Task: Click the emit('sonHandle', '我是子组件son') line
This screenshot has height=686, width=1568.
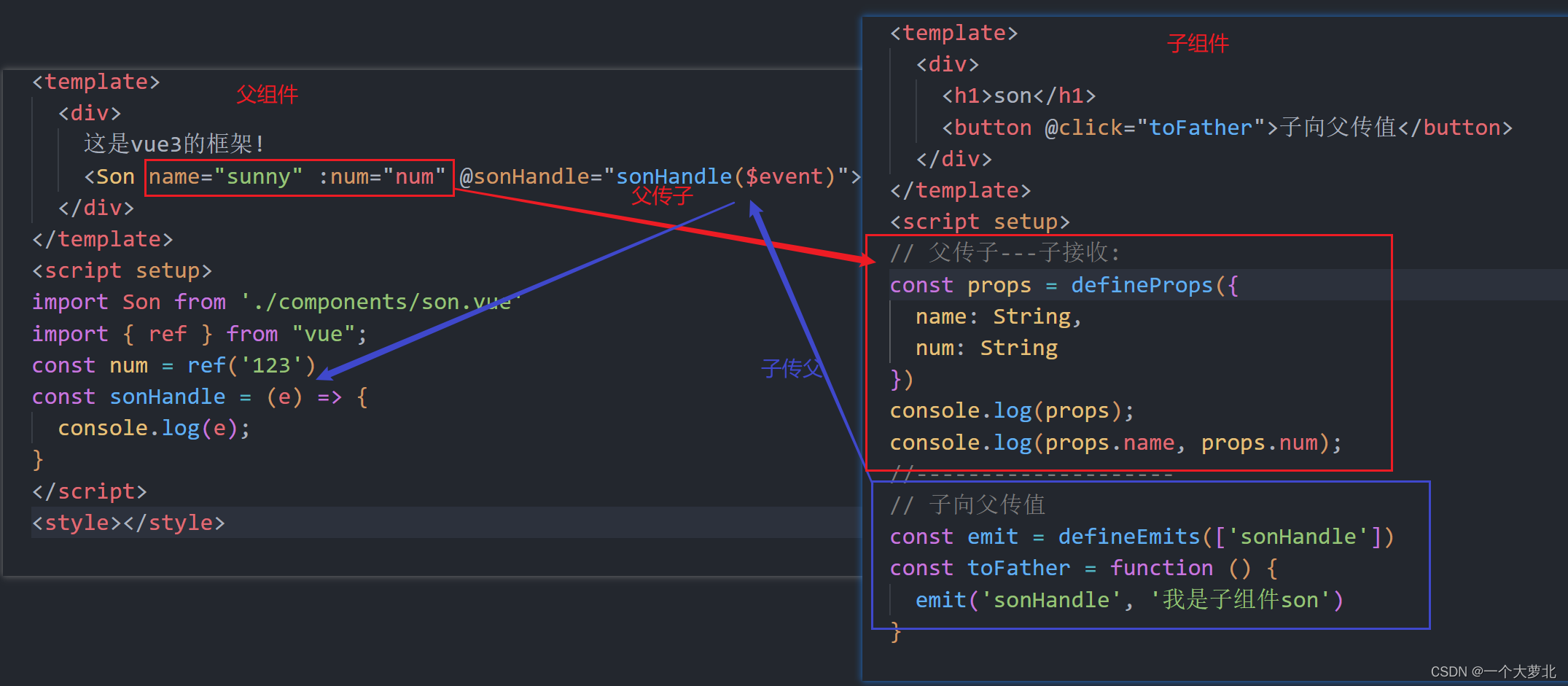Action: (x=1129, y=601)
